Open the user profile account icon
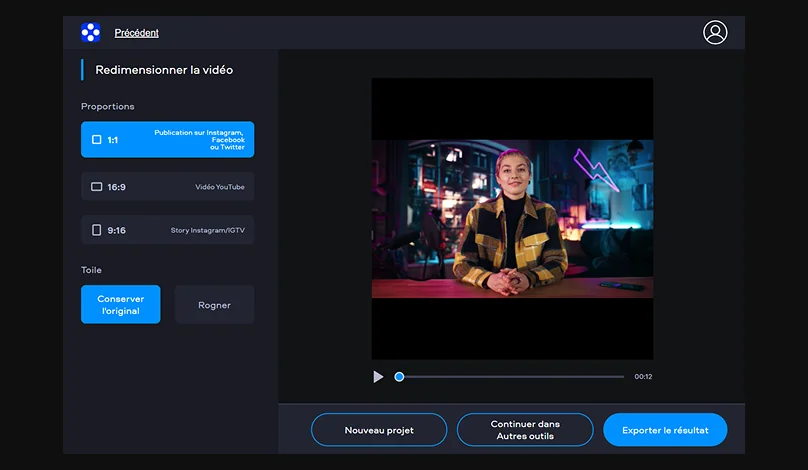 [x=715, y=32]
